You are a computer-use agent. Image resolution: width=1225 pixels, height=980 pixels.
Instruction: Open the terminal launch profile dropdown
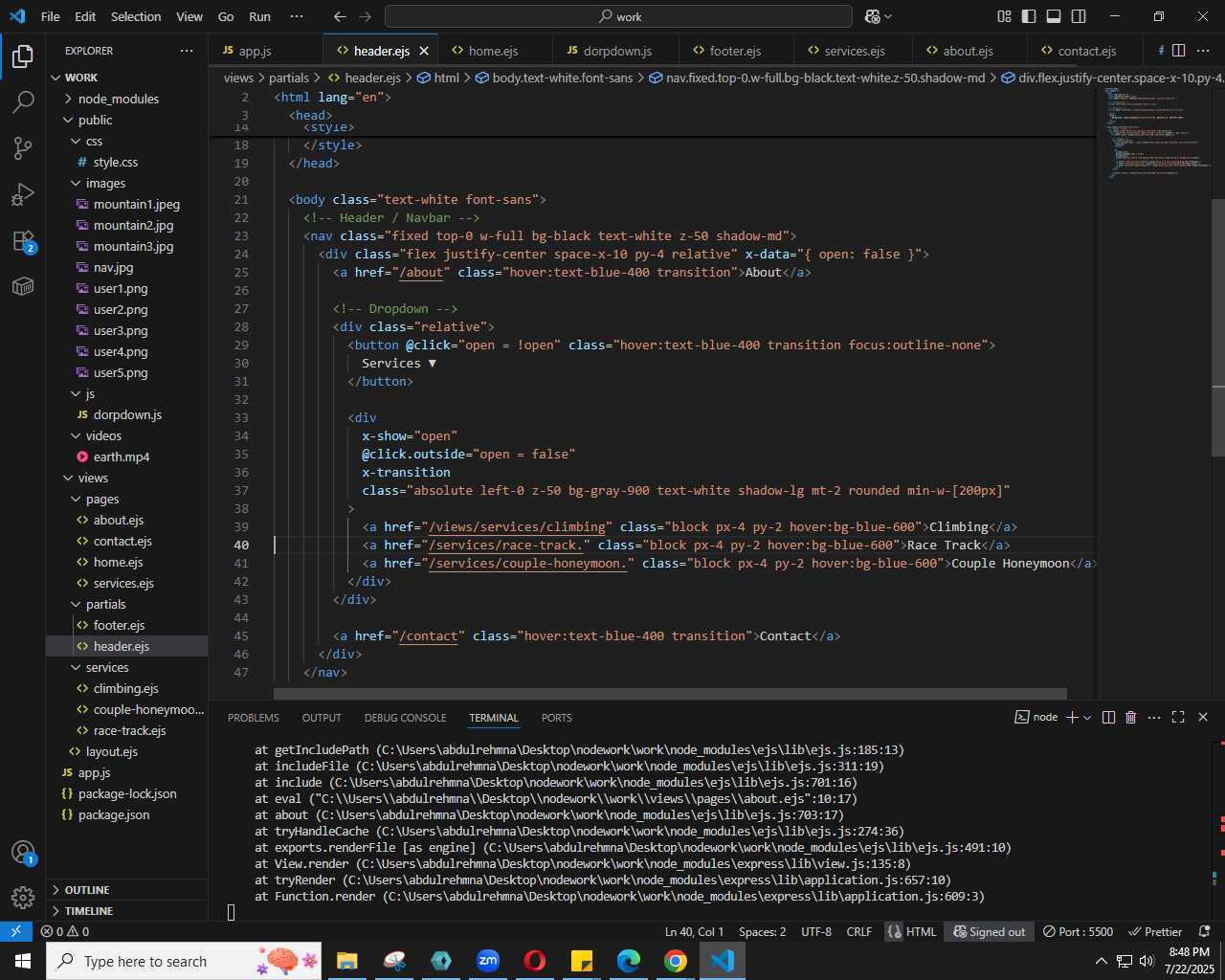click(x=1087, y=717)
